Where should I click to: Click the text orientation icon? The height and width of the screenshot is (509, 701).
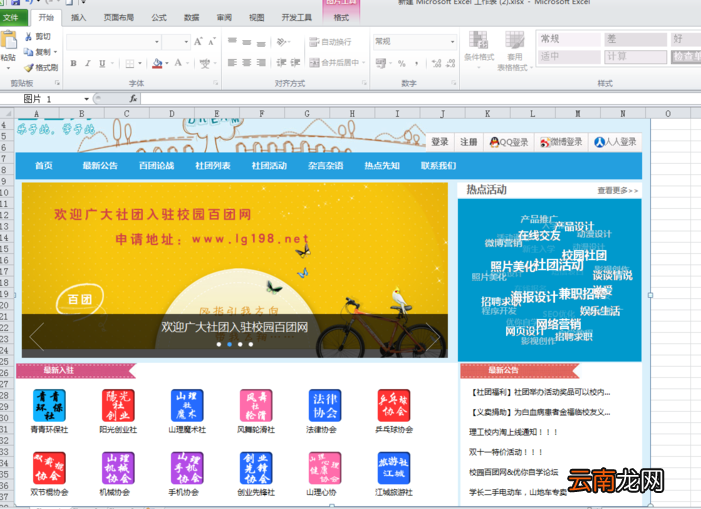coord(282,42)
